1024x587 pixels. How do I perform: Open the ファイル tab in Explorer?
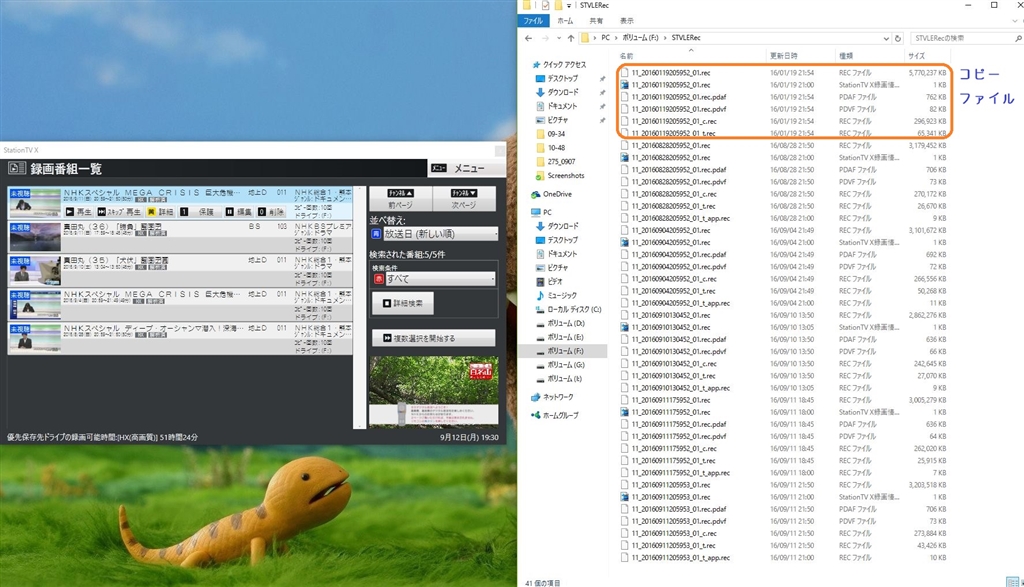(x=533, y=21)
